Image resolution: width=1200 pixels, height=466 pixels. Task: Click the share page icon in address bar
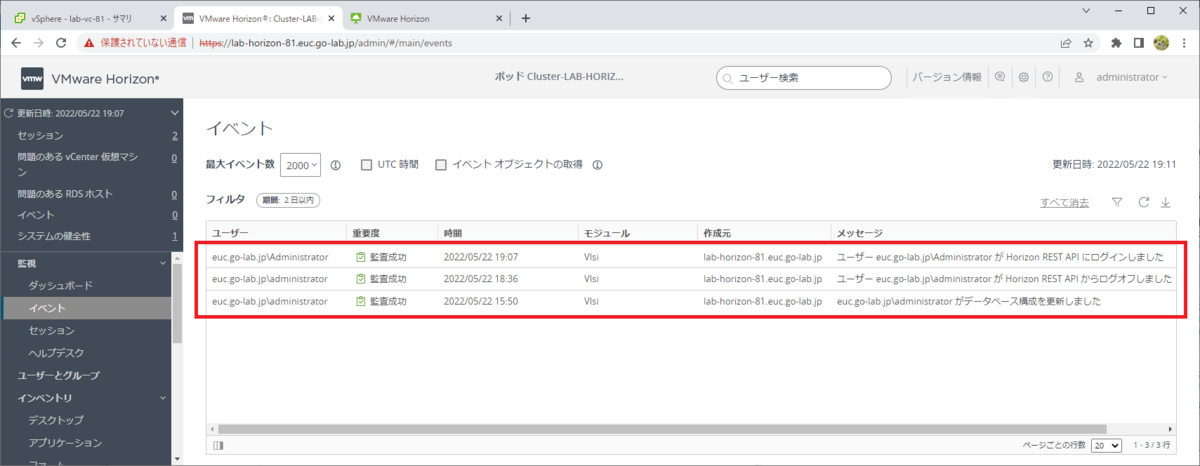[1066, 43]
